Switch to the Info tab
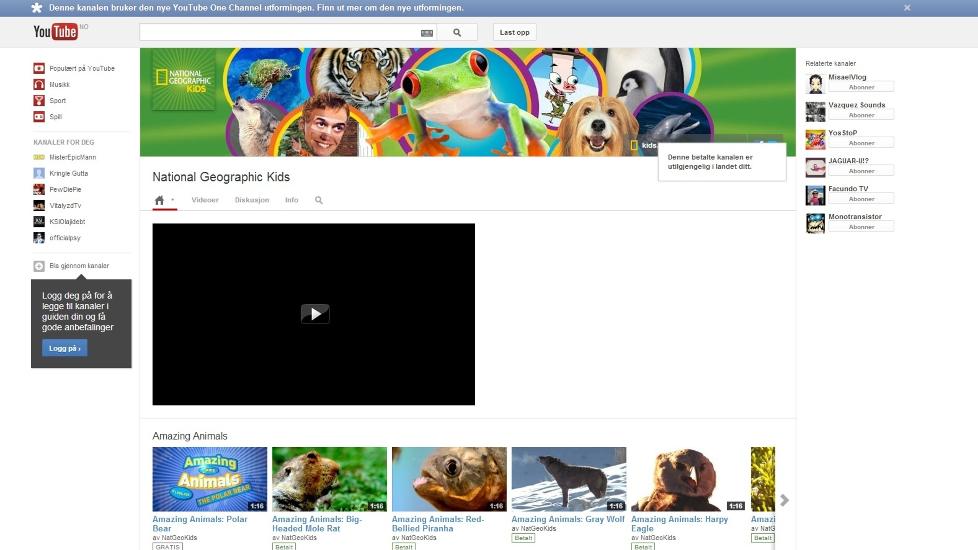Image resolution: width=978 pixels, height=550 pixels. [291, 200]
